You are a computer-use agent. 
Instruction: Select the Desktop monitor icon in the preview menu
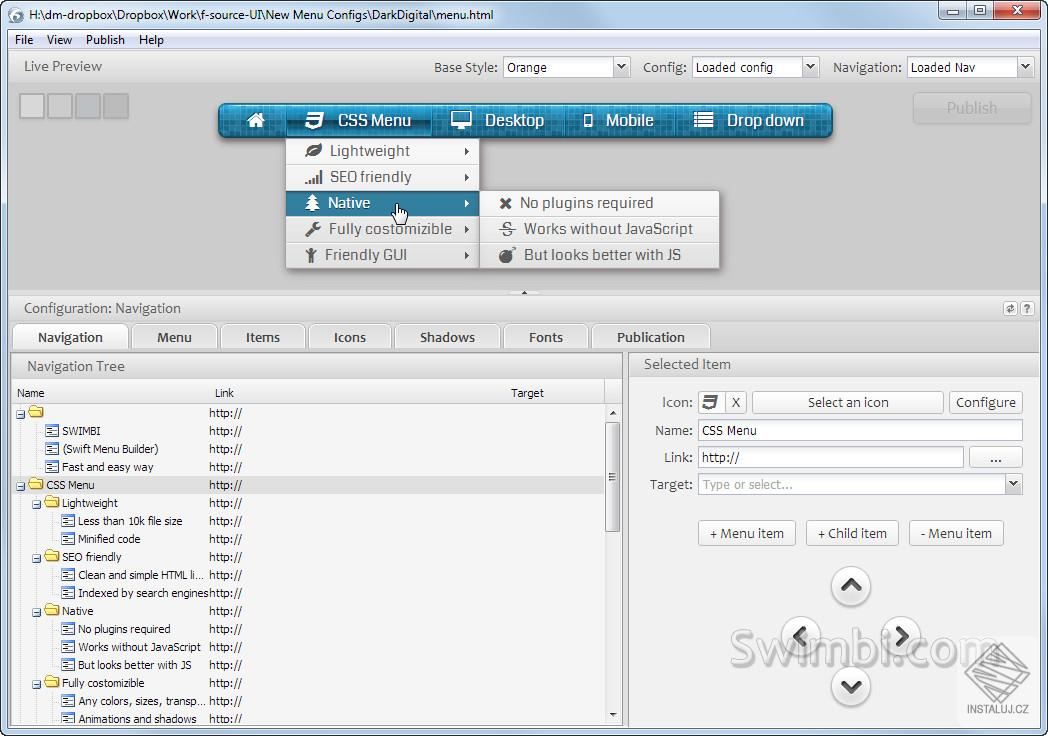tap(461, 119)
